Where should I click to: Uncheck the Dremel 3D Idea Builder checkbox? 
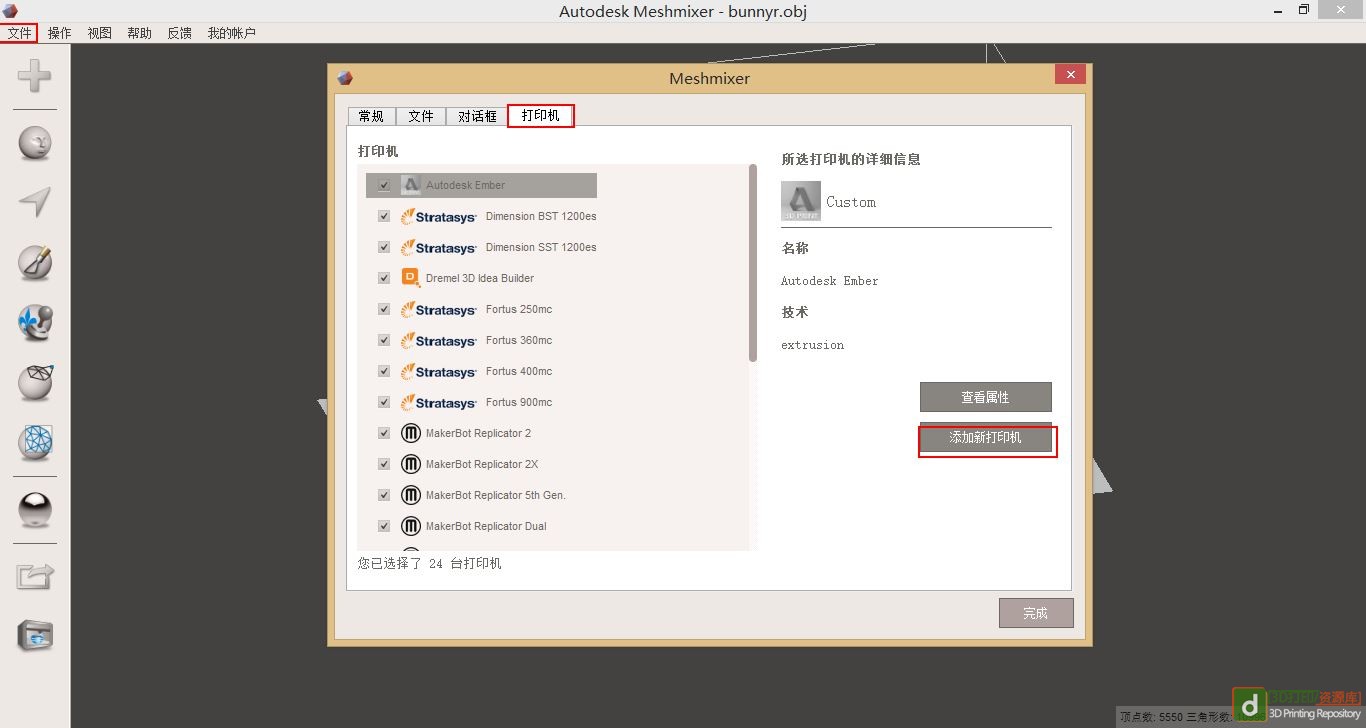(x=384, y=278)
